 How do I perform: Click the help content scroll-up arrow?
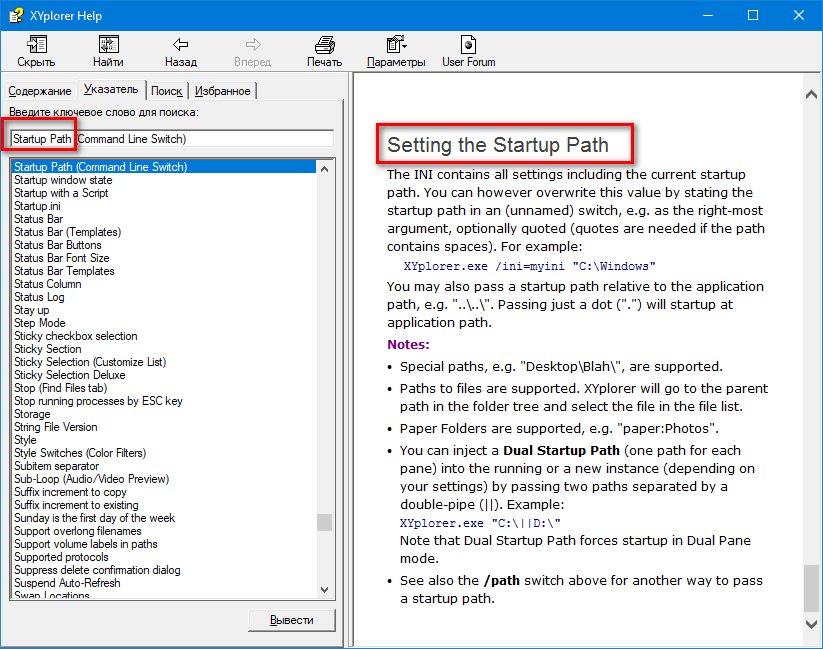811,96
